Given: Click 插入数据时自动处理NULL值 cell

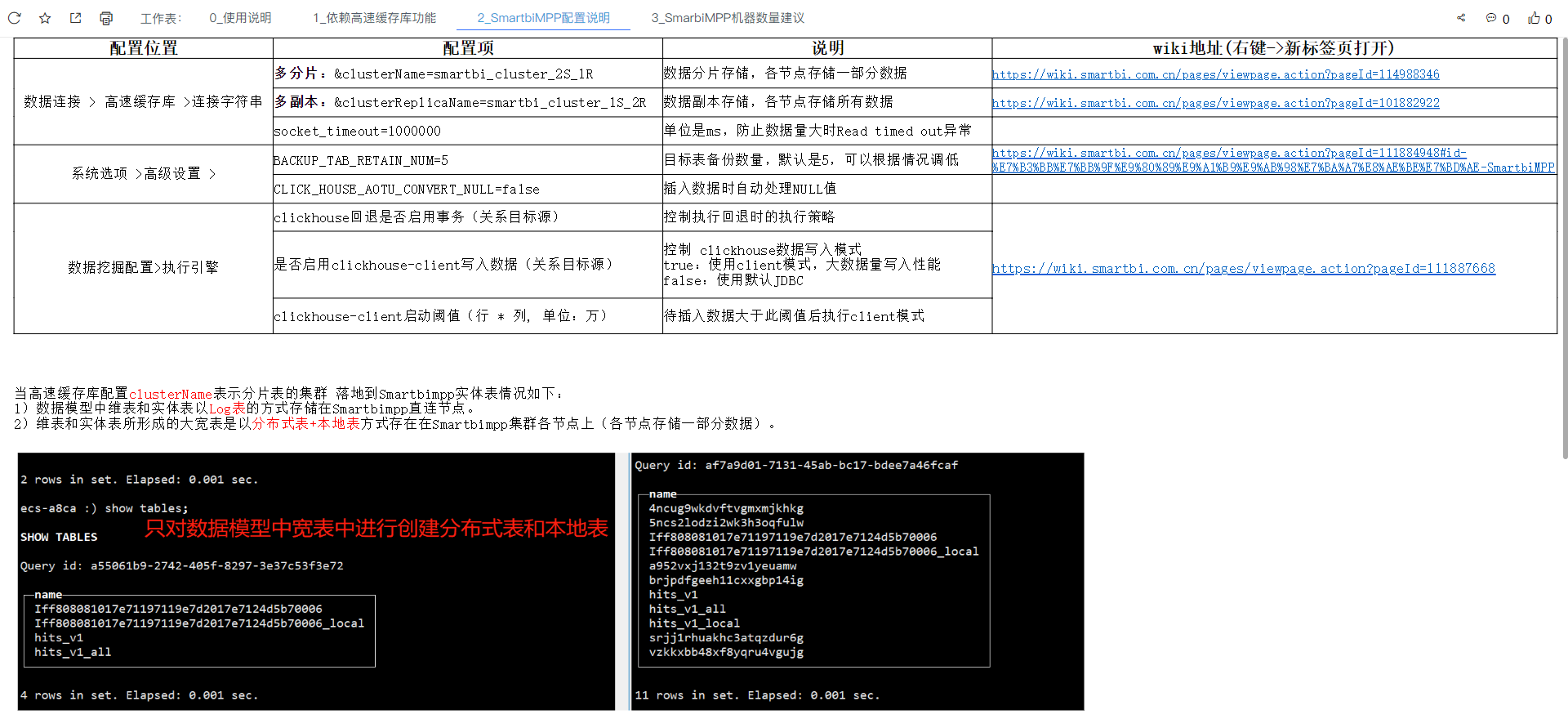Looking at the screenshot, I should tap(827, 189).
